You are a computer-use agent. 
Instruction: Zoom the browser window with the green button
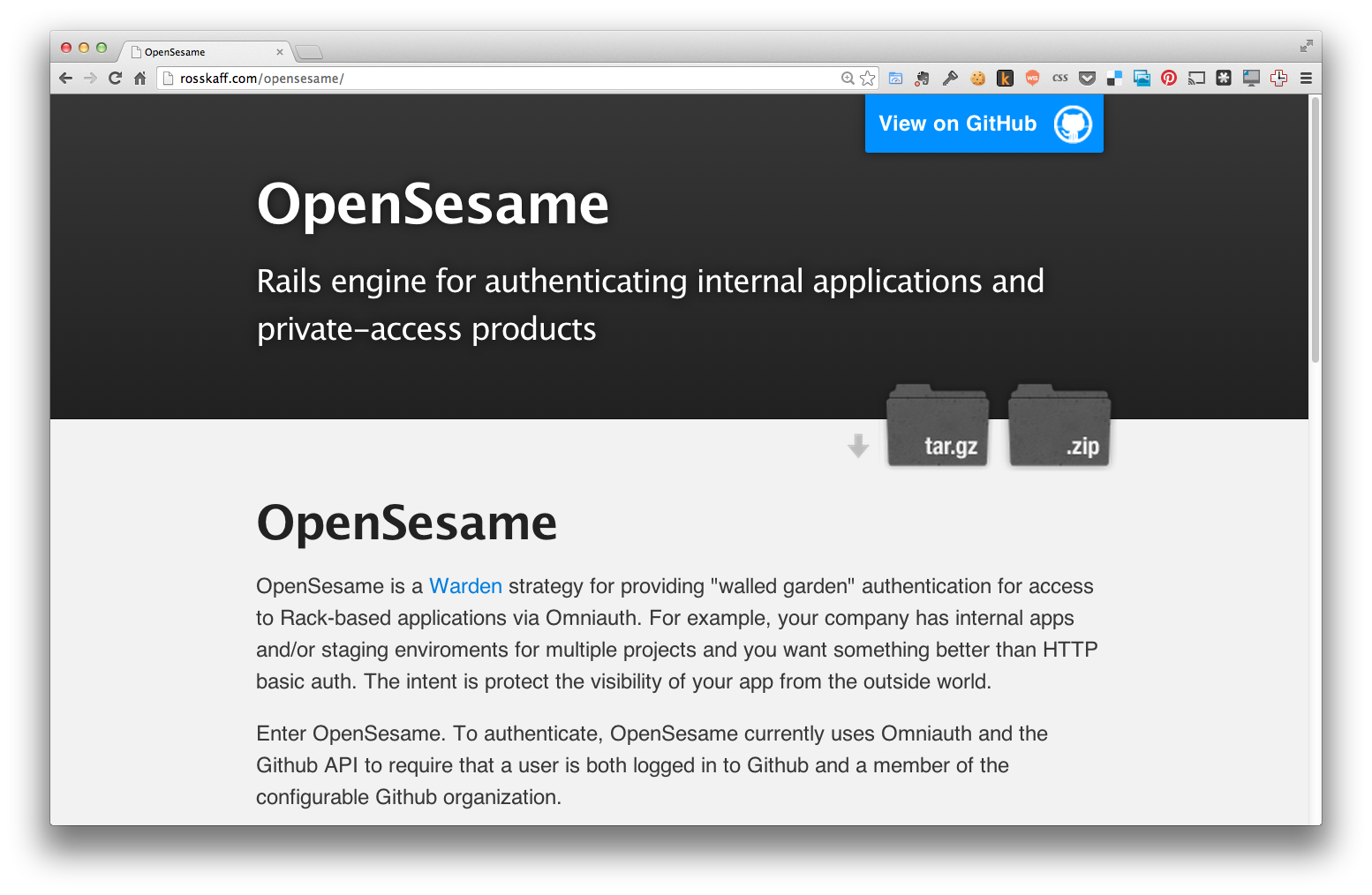tap(102, 48)
